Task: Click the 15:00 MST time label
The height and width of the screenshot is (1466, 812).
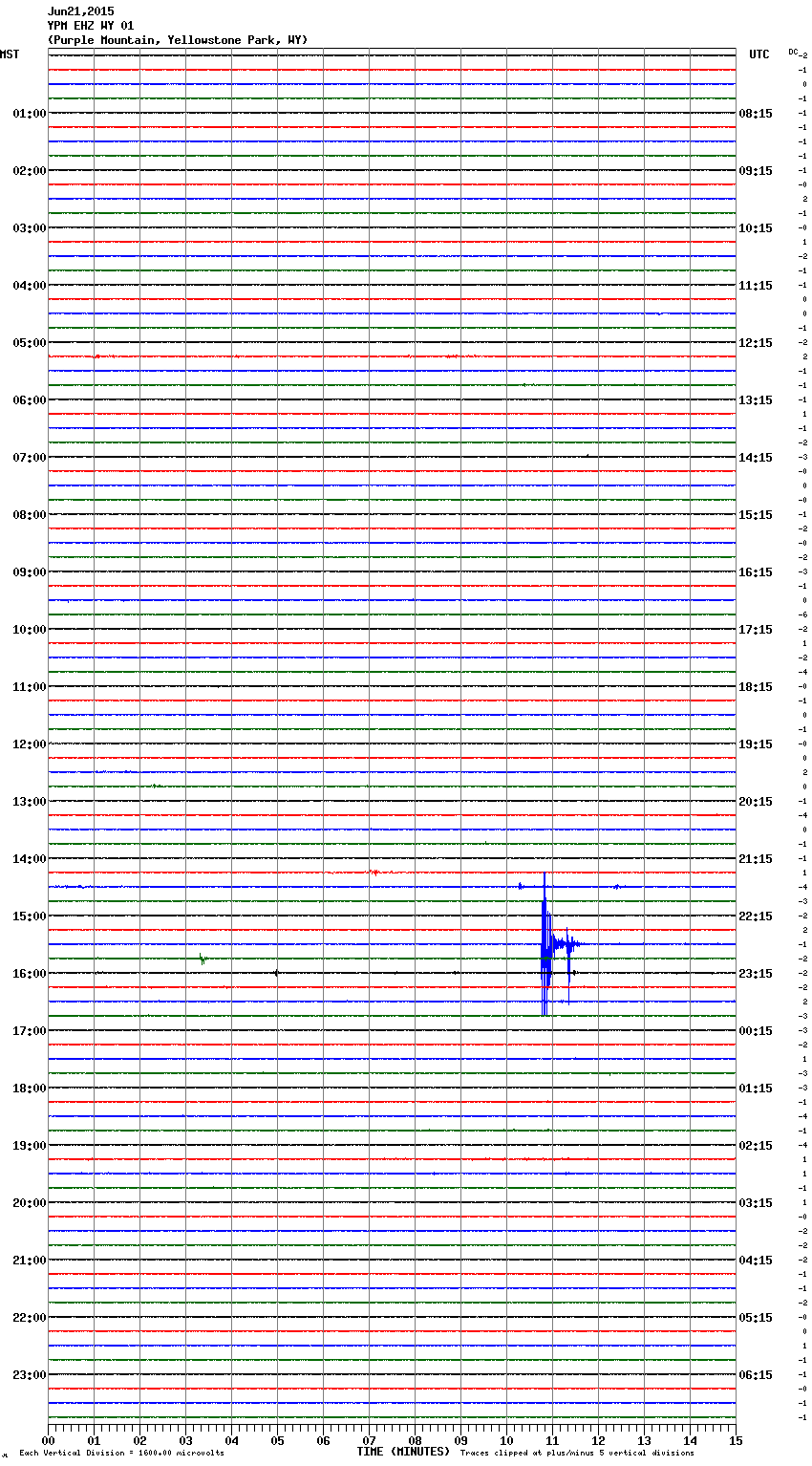Action: coord(30,916)
